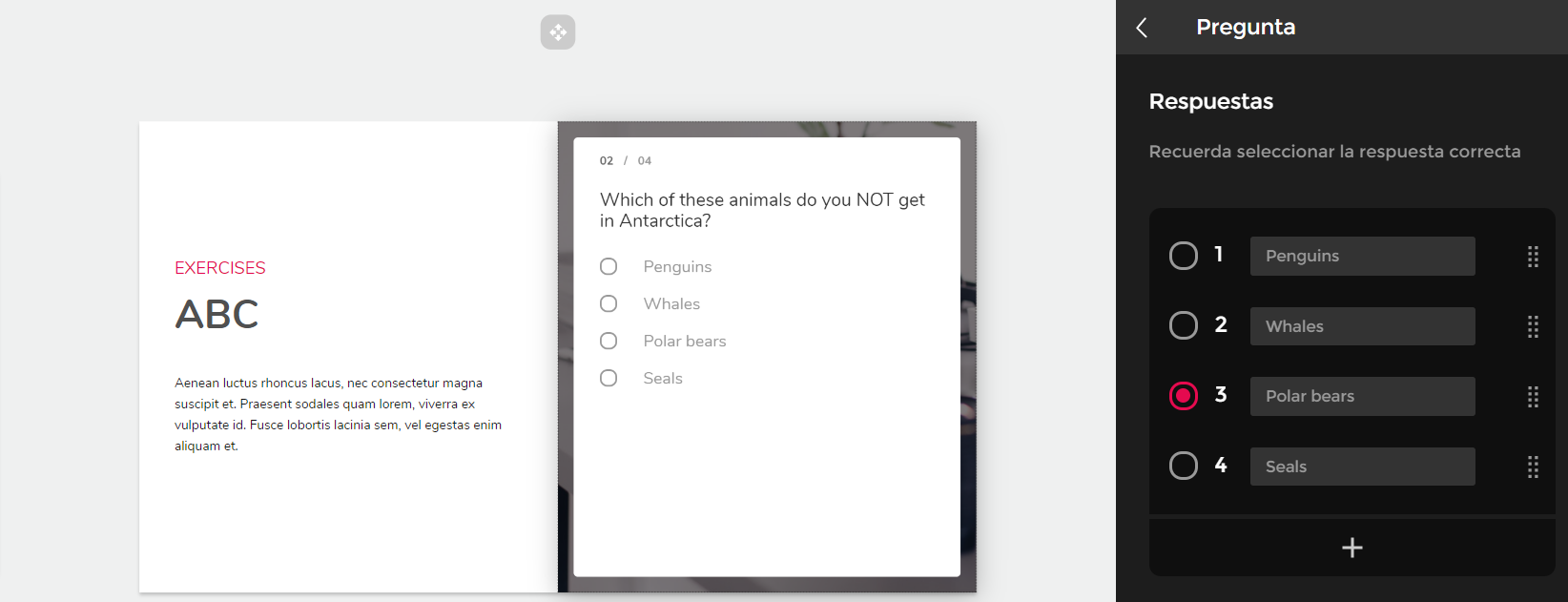The width and height of the screenshot is (1568, 602).
Task: Edit the Polar bears answer text field
Action: pos(1362,397)
